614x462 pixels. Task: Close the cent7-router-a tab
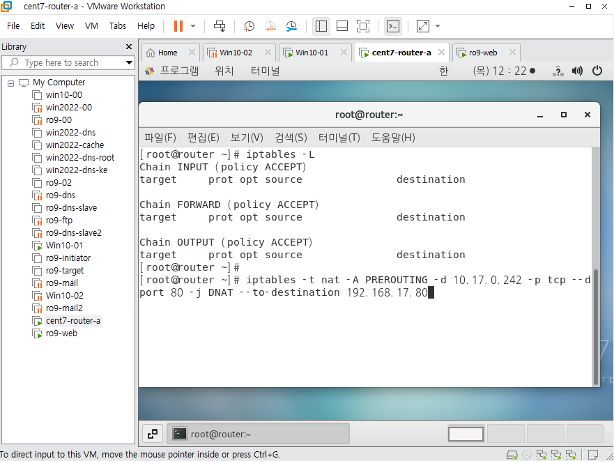tap(441, 52)
